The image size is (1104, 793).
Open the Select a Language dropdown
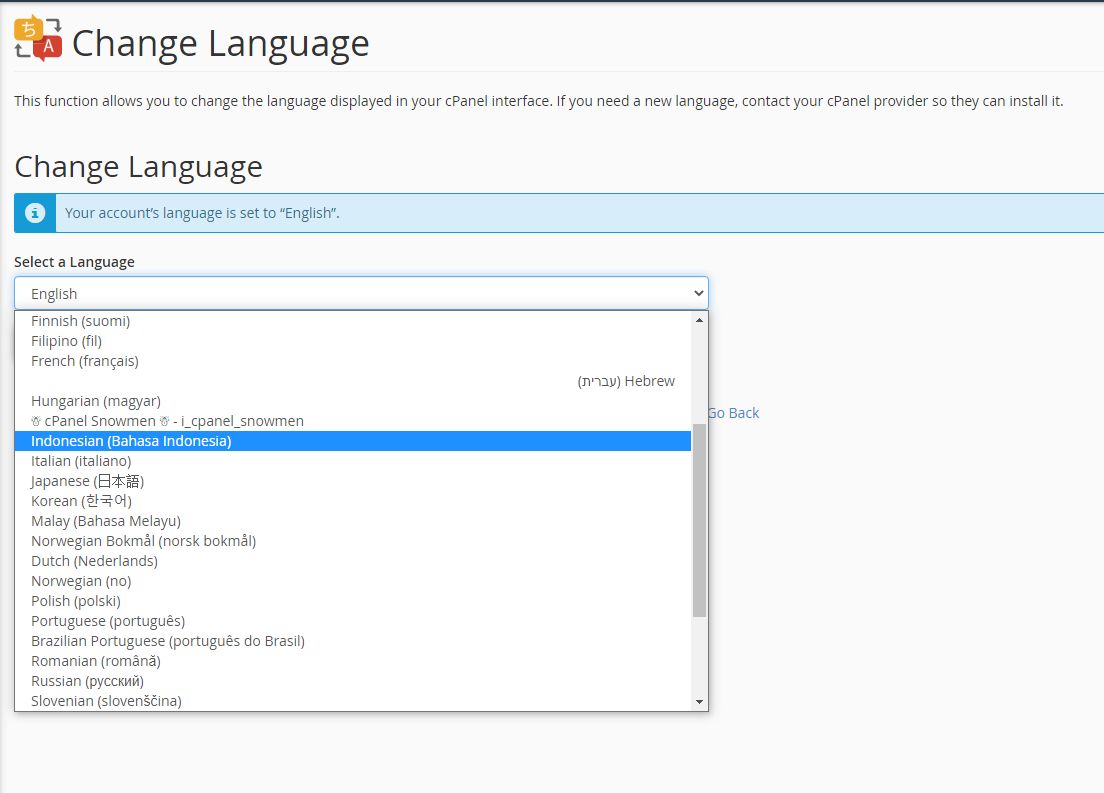click(361, 293)
